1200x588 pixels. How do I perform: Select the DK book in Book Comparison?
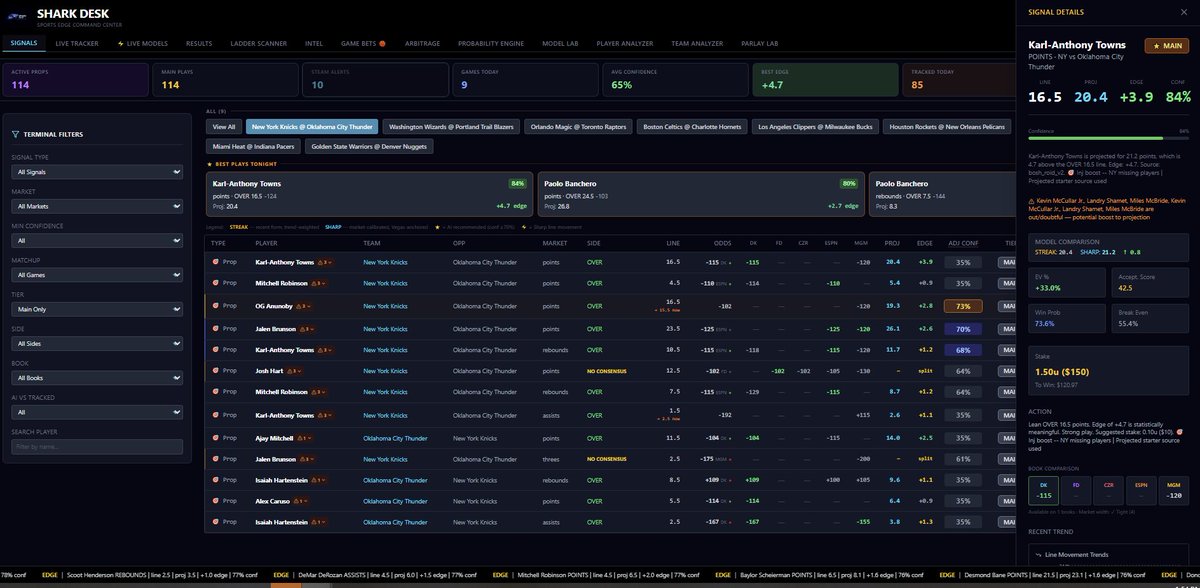(1042, 489)
